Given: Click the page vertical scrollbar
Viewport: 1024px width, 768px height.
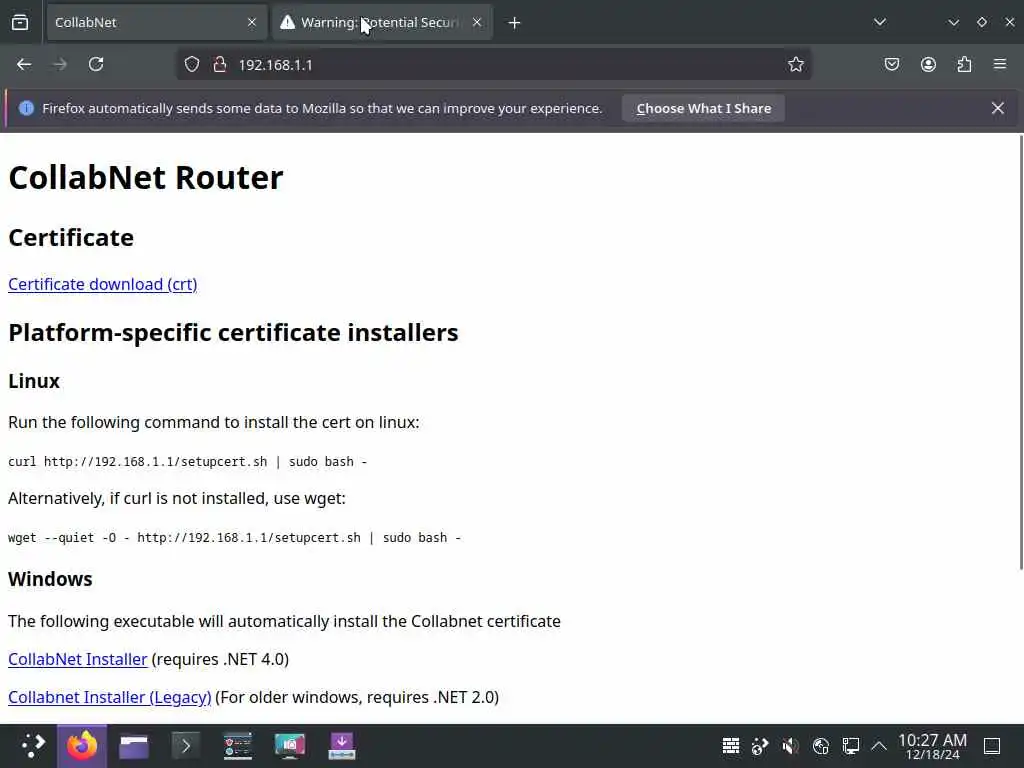Looking at the screenshot, I should click(x=1020, y=353).
